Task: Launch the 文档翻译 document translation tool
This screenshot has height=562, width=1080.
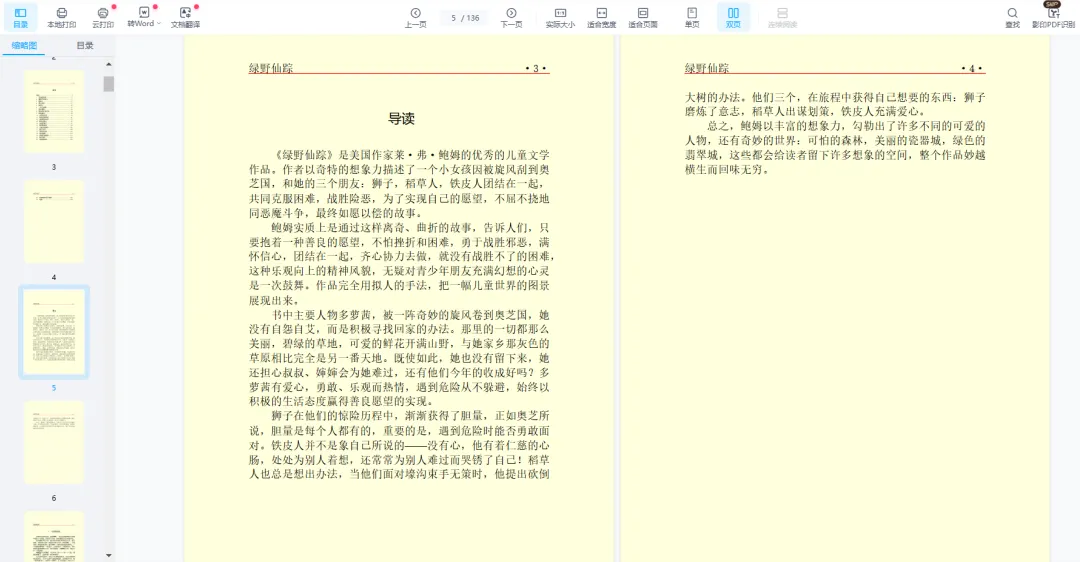Action: 185,17
